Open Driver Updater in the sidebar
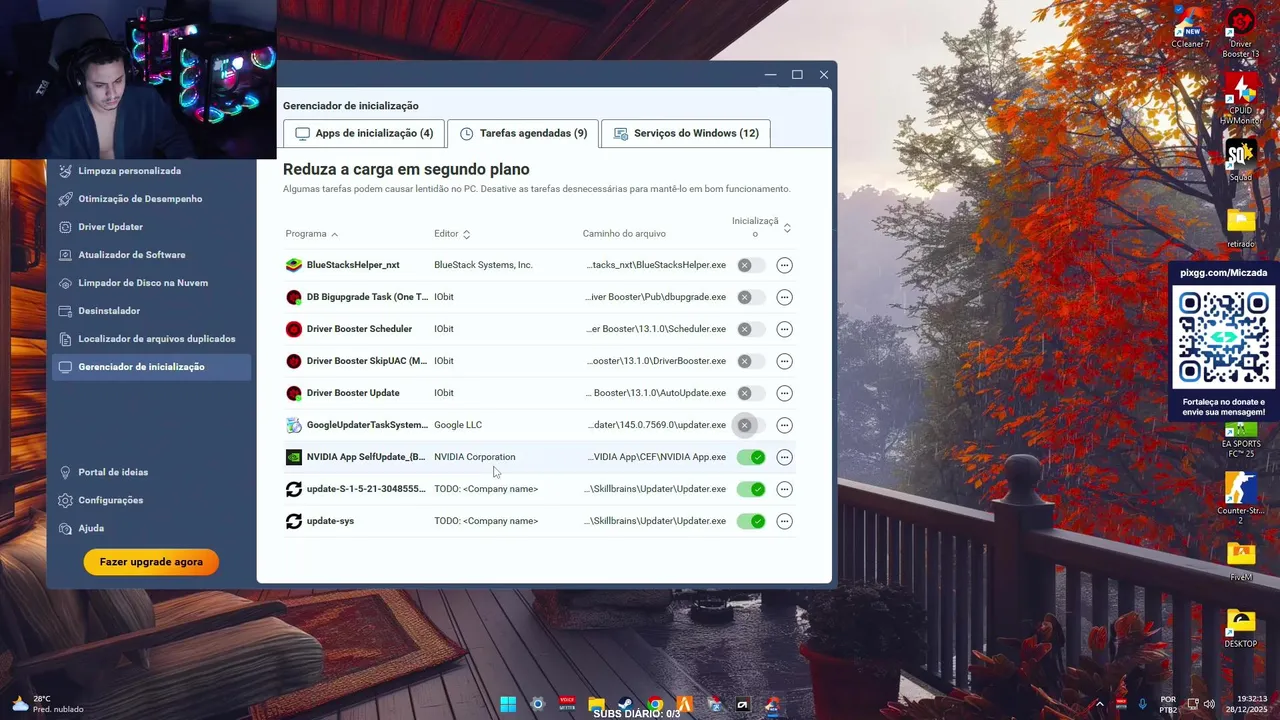Viewport: 1280px width, 720px height. click(150, 227)
